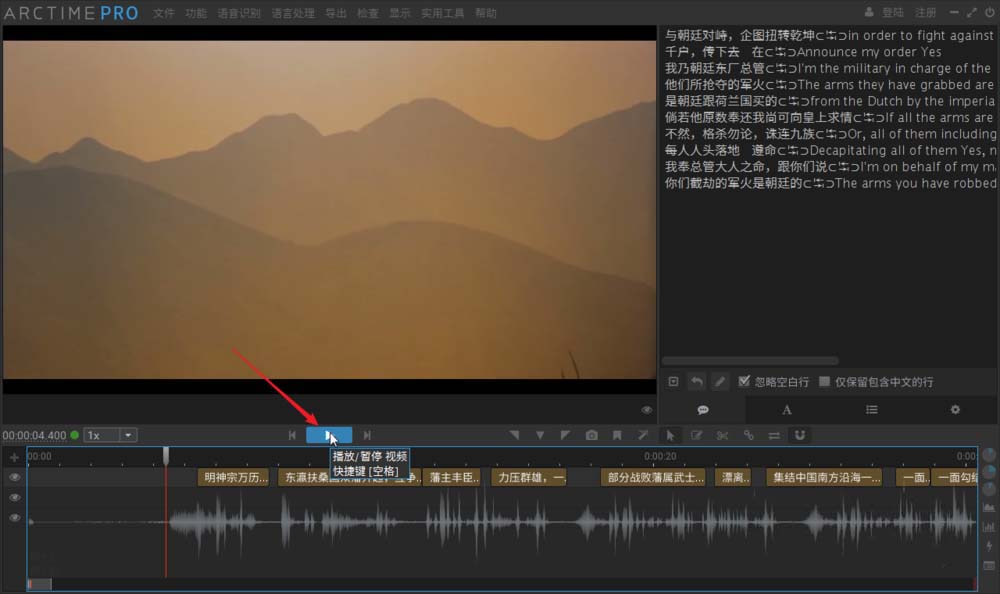Click the pencil edit icon above the text panel
Screen dimensions: 1000x594
coord(719,382)
